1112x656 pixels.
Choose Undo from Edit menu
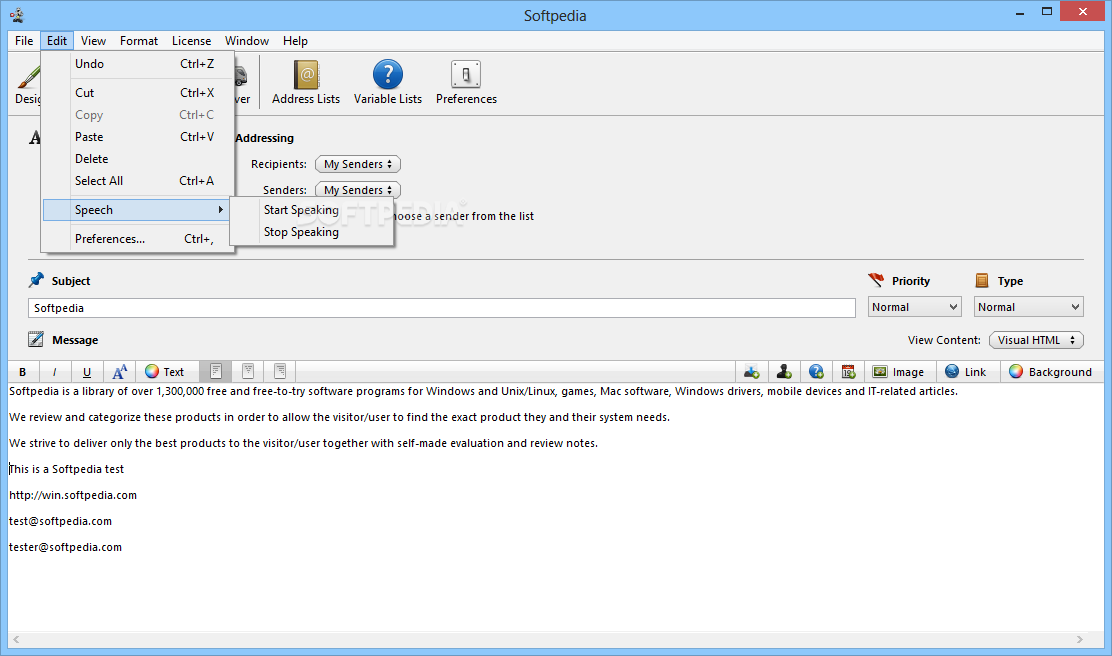(x=138, y=64)
